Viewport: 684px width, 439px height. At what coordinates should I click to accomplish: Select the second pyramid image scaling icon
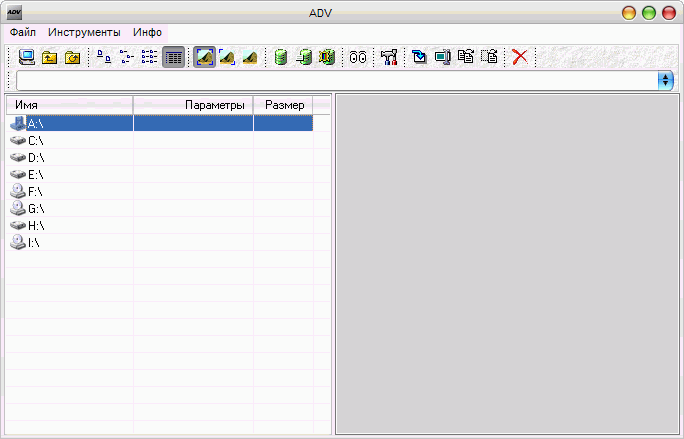[227, 57]
